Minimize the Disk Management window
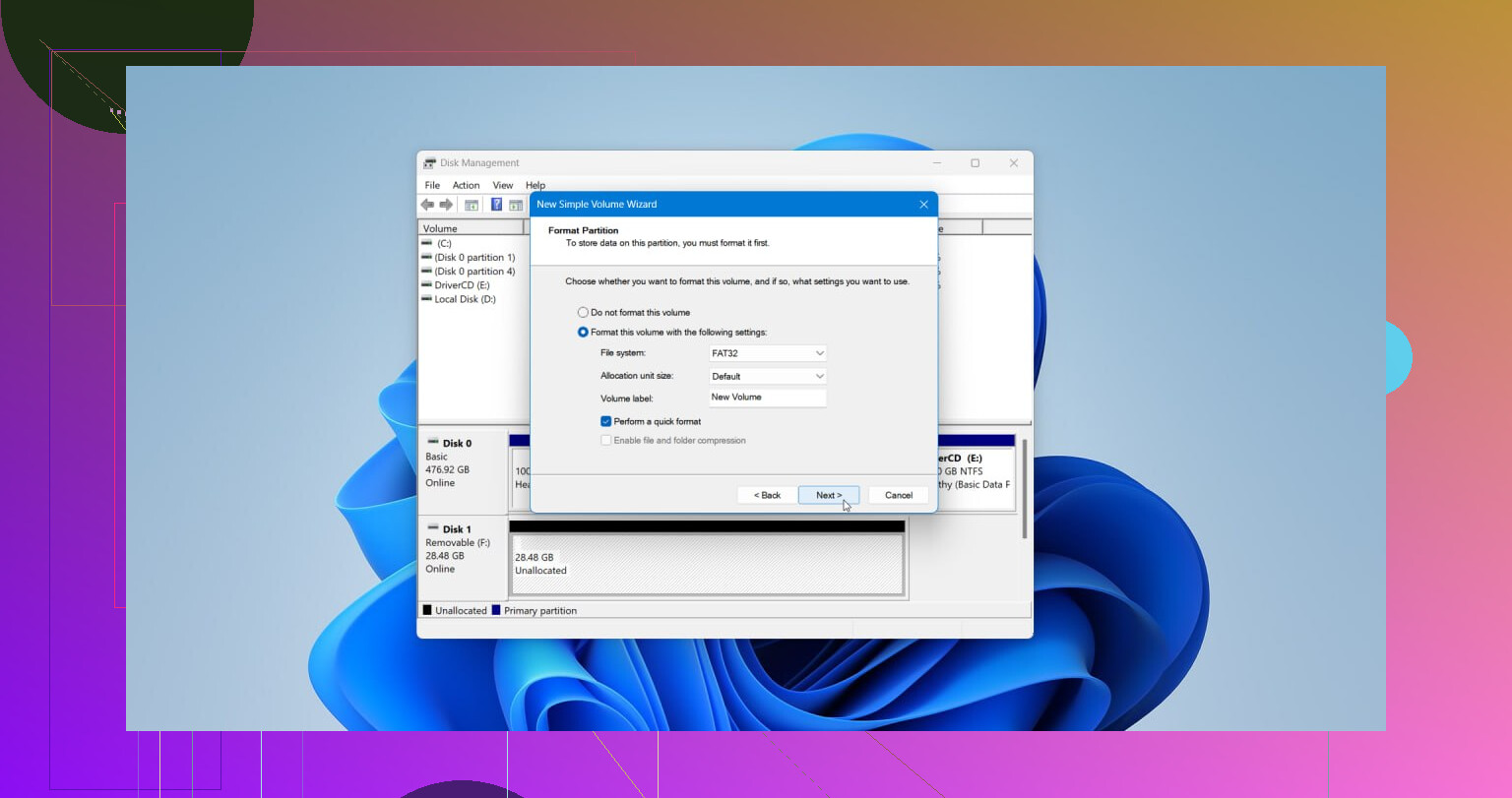This screenshot has width=1512, height=798. click(937, 163)
